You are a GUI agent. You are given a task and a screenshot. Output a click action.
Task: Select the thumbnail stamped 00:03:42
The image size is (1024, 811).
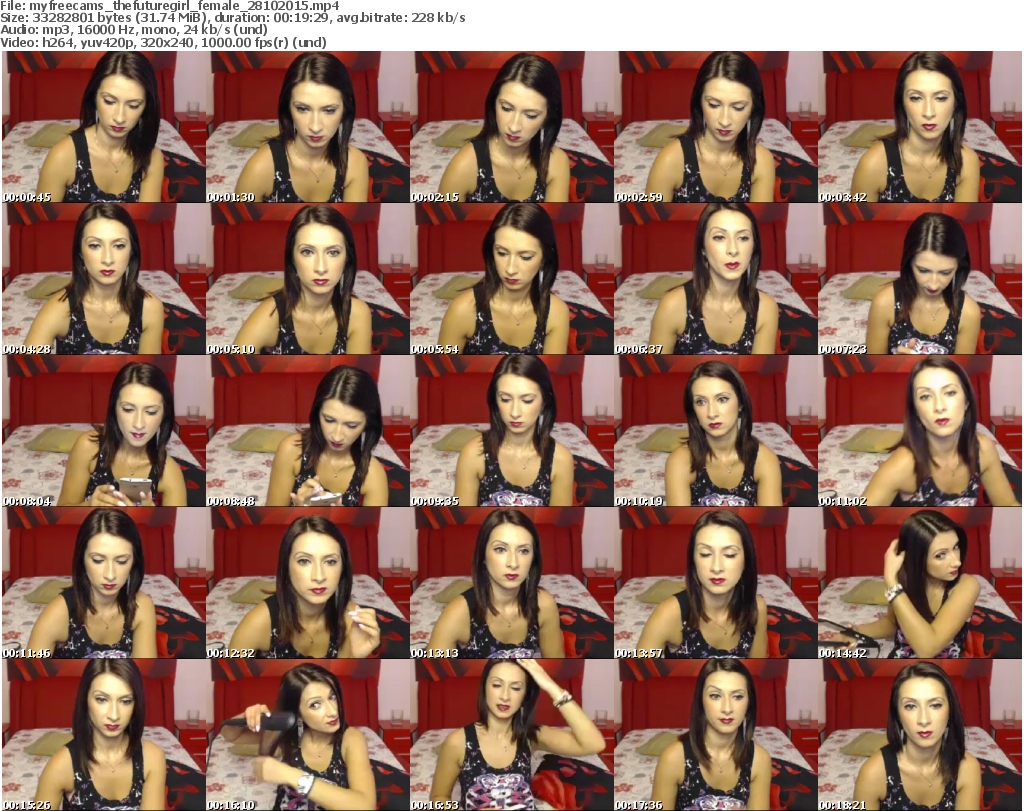(x=920, y=127)
